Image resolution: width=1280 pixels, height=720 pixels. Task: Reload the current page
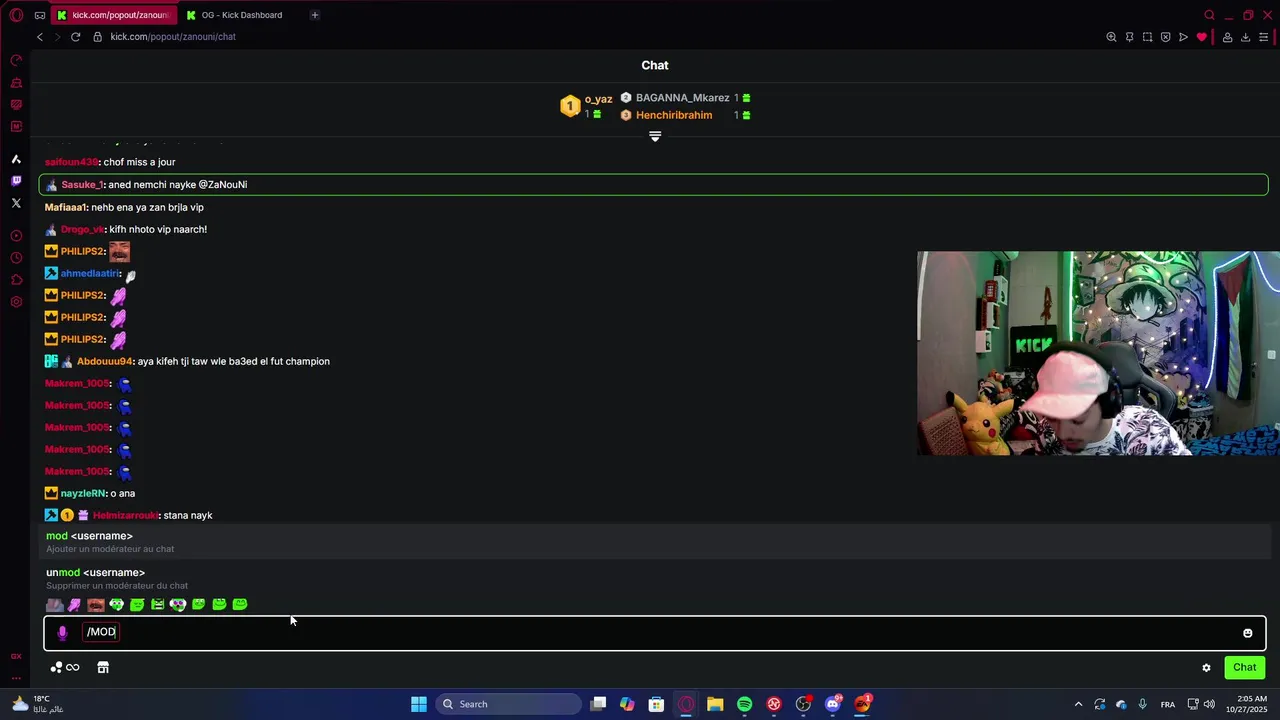75,37
